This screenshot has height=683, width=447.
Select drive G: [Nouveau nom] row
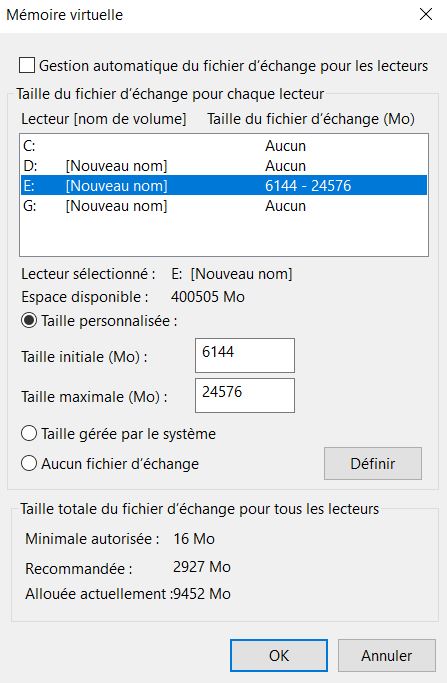pos(224,206)
